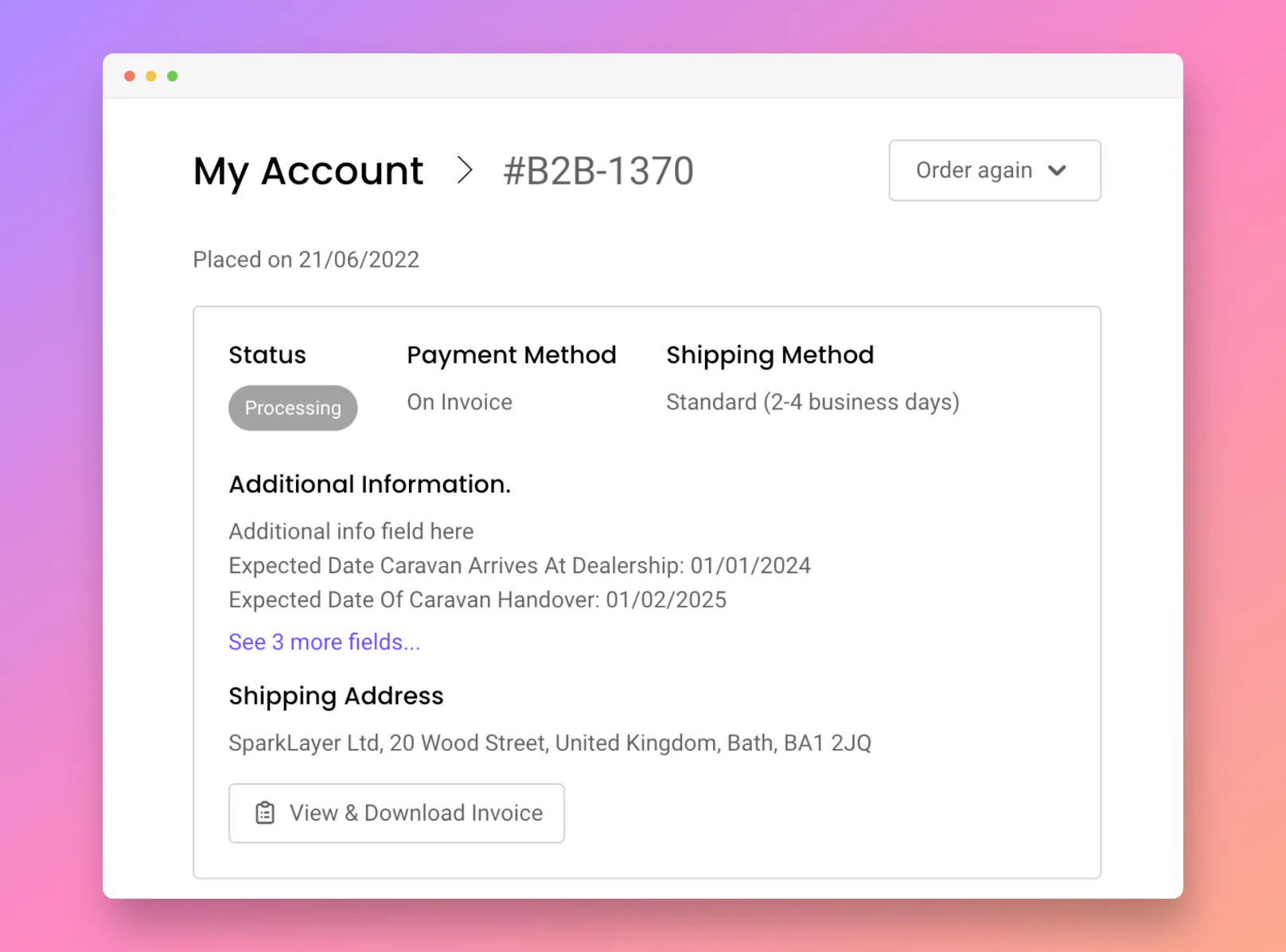Select order number #B2B-1370

598,170
